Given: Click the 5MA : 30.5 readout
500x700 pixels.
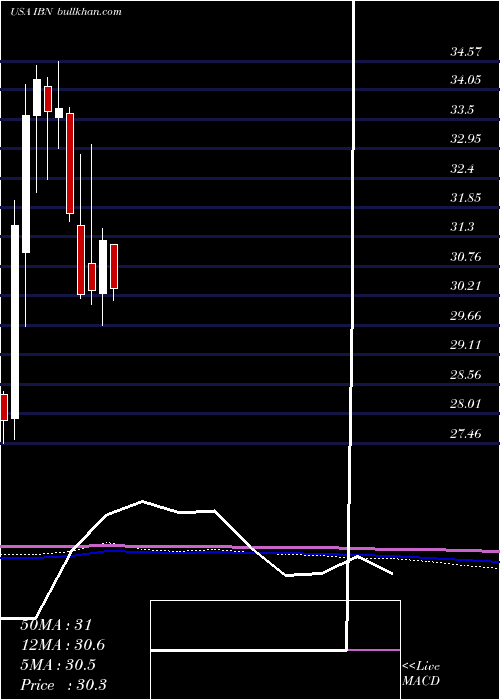Looking at the screenshot, I should [x=58, y=665].
